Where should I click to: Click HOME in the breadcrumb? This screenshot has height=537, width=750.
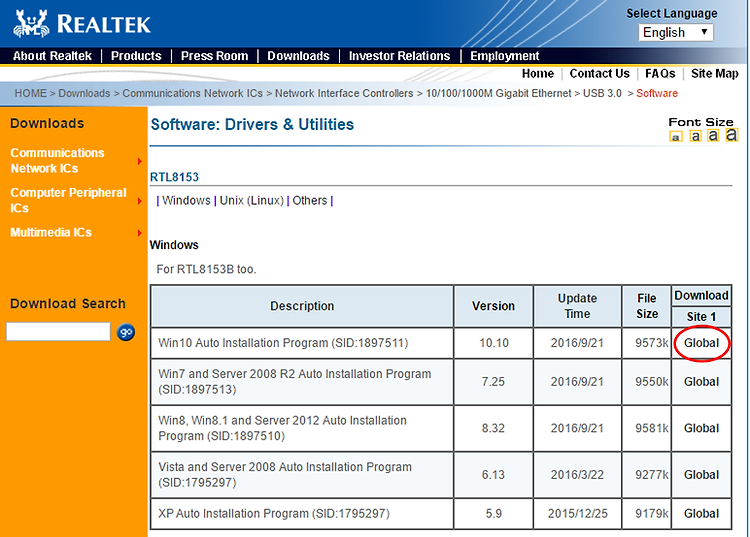tap(31, 93)
